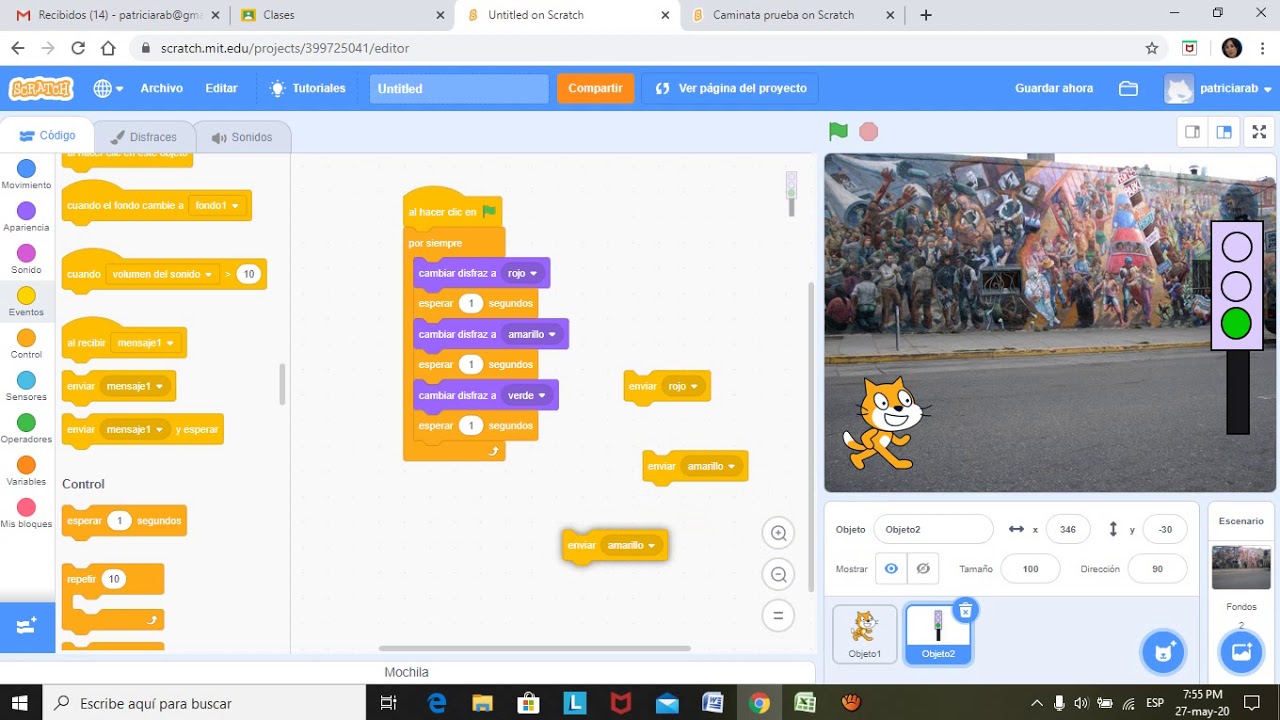
Task: Open the Mis bloques category
Action: point(26,513)
